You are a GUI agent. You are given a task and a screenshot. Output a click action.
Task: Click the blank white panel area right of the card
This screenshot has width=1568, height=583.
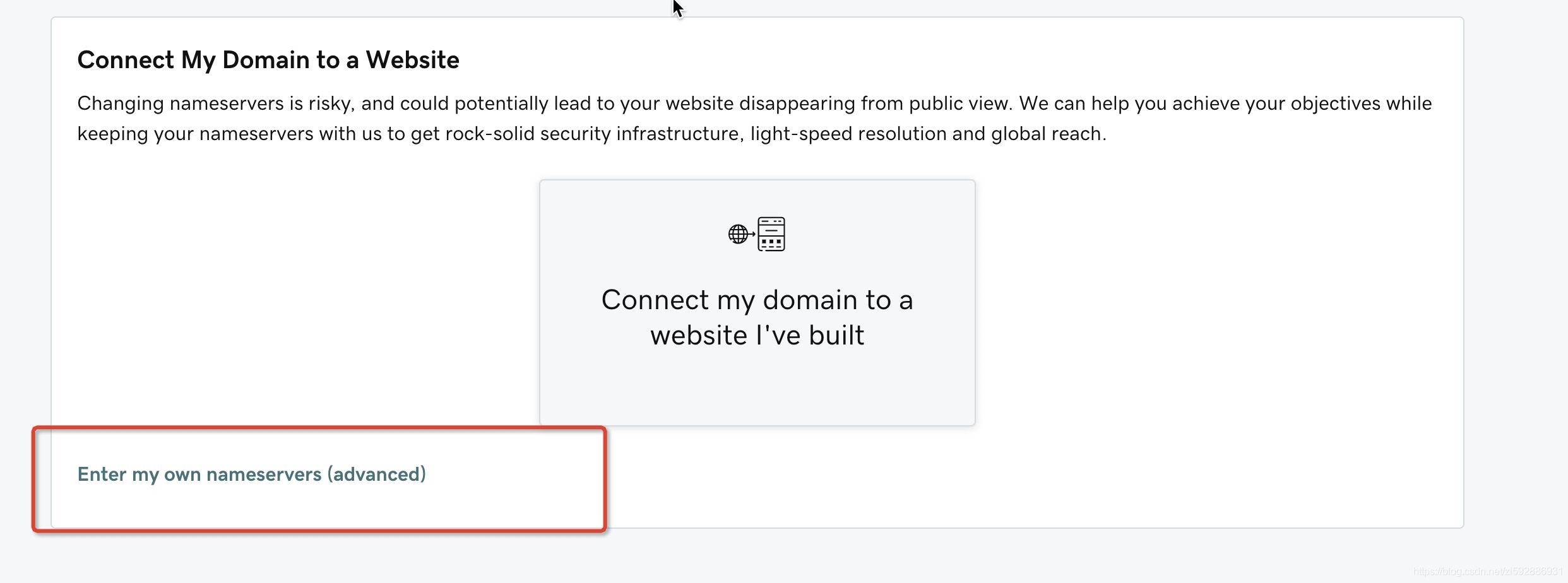pos(1218,303)
